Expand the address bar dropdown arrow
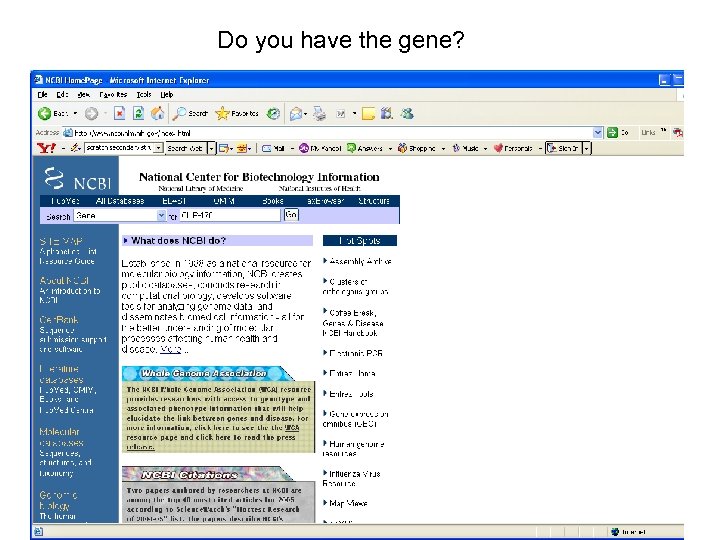Viewport: 720px width, 540px height. point(597,133)
